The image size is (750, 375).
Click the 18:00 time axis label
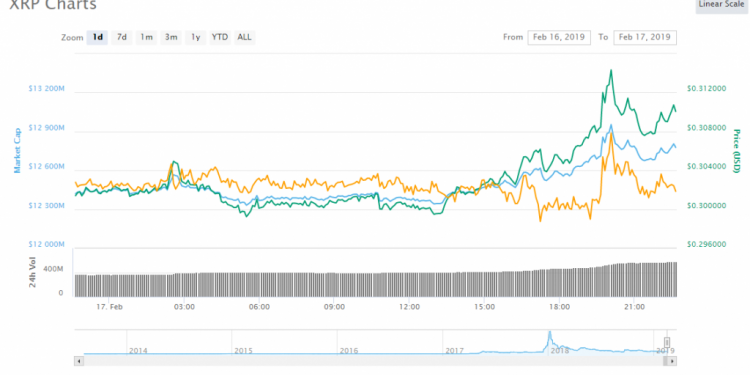tap(559, 307)
